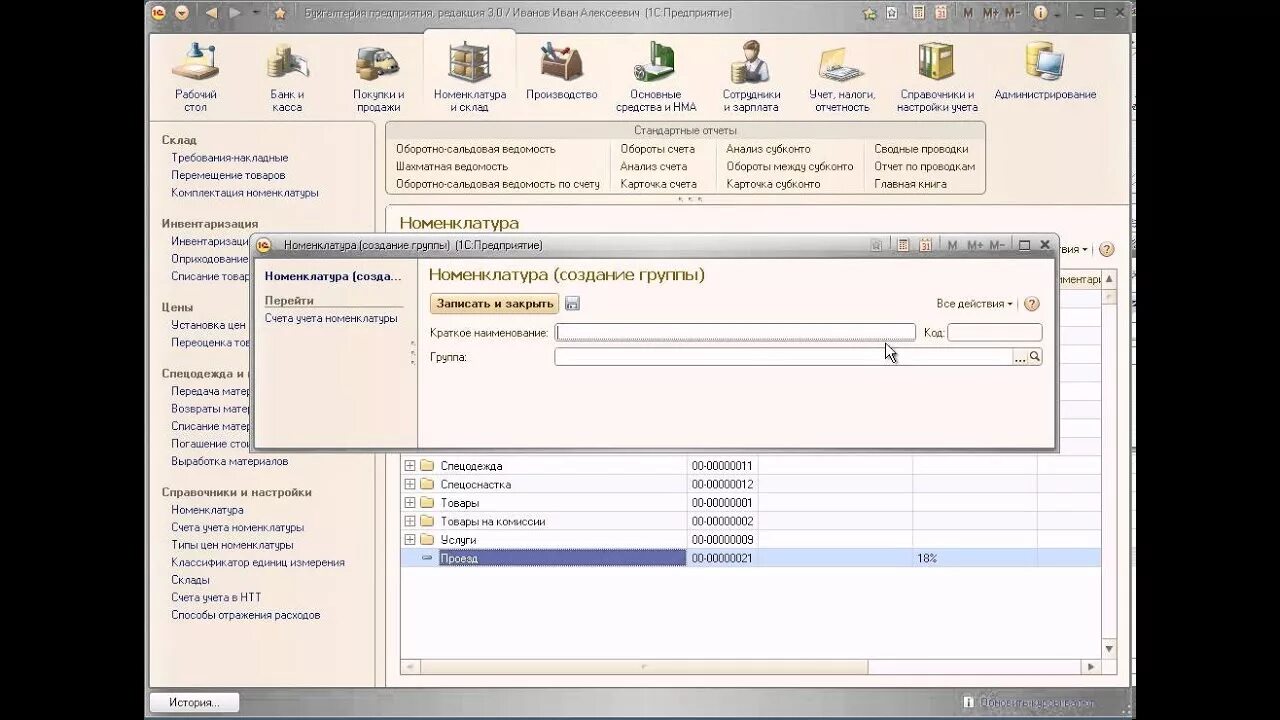
Task: Expand the Товары на комиссии folder
Action: [x=410, y=521]
